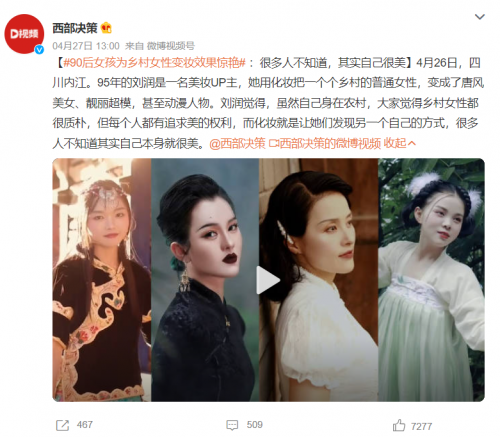Click thumbnail of woman in green hanfu
Viewport: 500px width, 437px height.
(x=431, y=280)
